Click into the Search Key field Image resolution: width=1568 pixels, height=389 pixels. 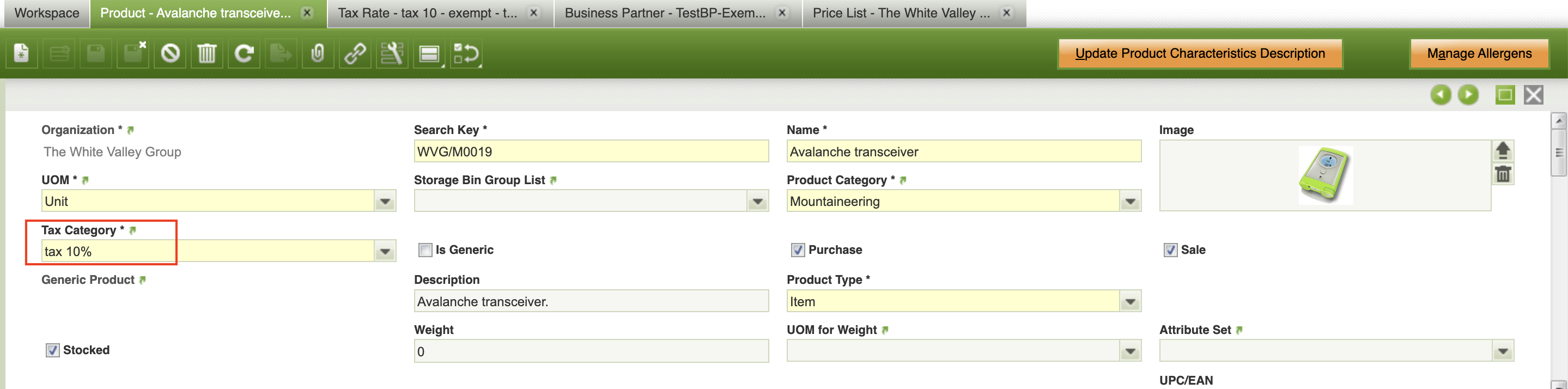(591, 151)
